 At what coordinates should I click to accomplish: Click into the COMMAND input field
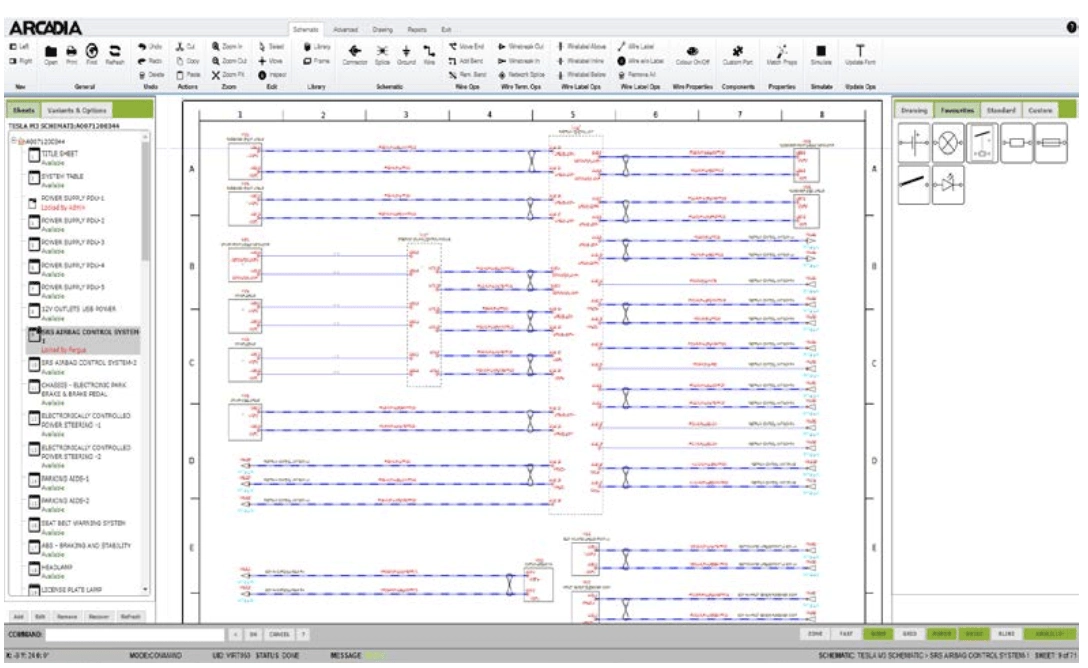click(130, 635)
